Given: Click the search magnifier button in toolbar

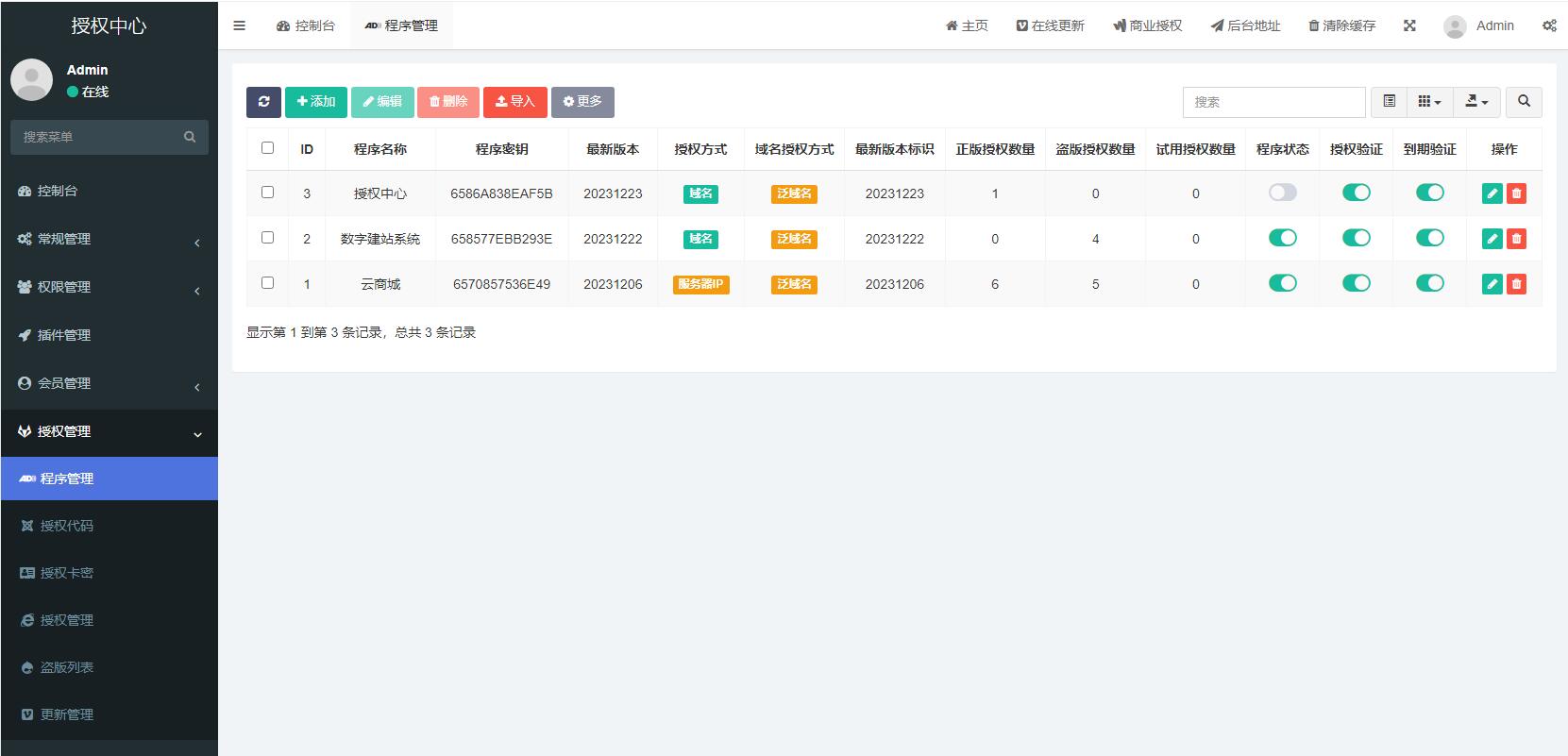Looking at the screenshot, I should (1524, 102).
